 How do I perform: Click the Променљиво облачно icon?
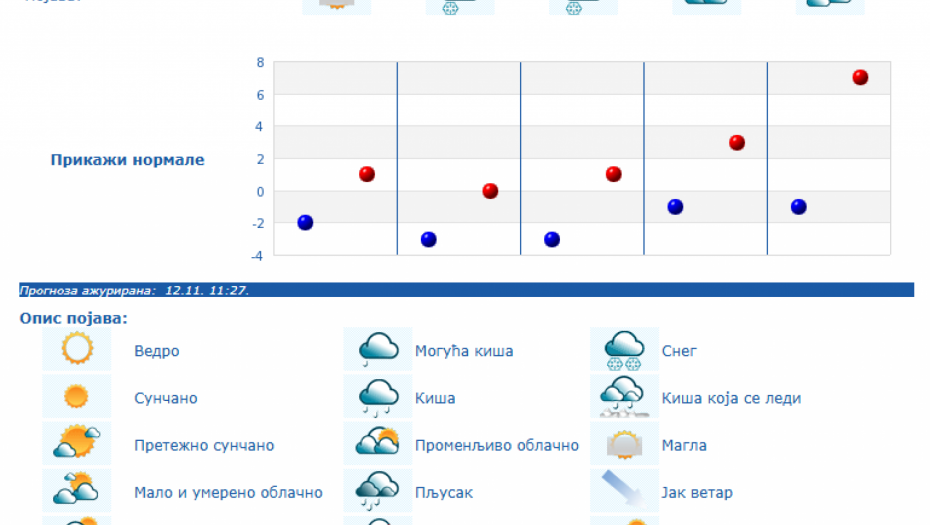pyautogui.click(x=378, y=443)
